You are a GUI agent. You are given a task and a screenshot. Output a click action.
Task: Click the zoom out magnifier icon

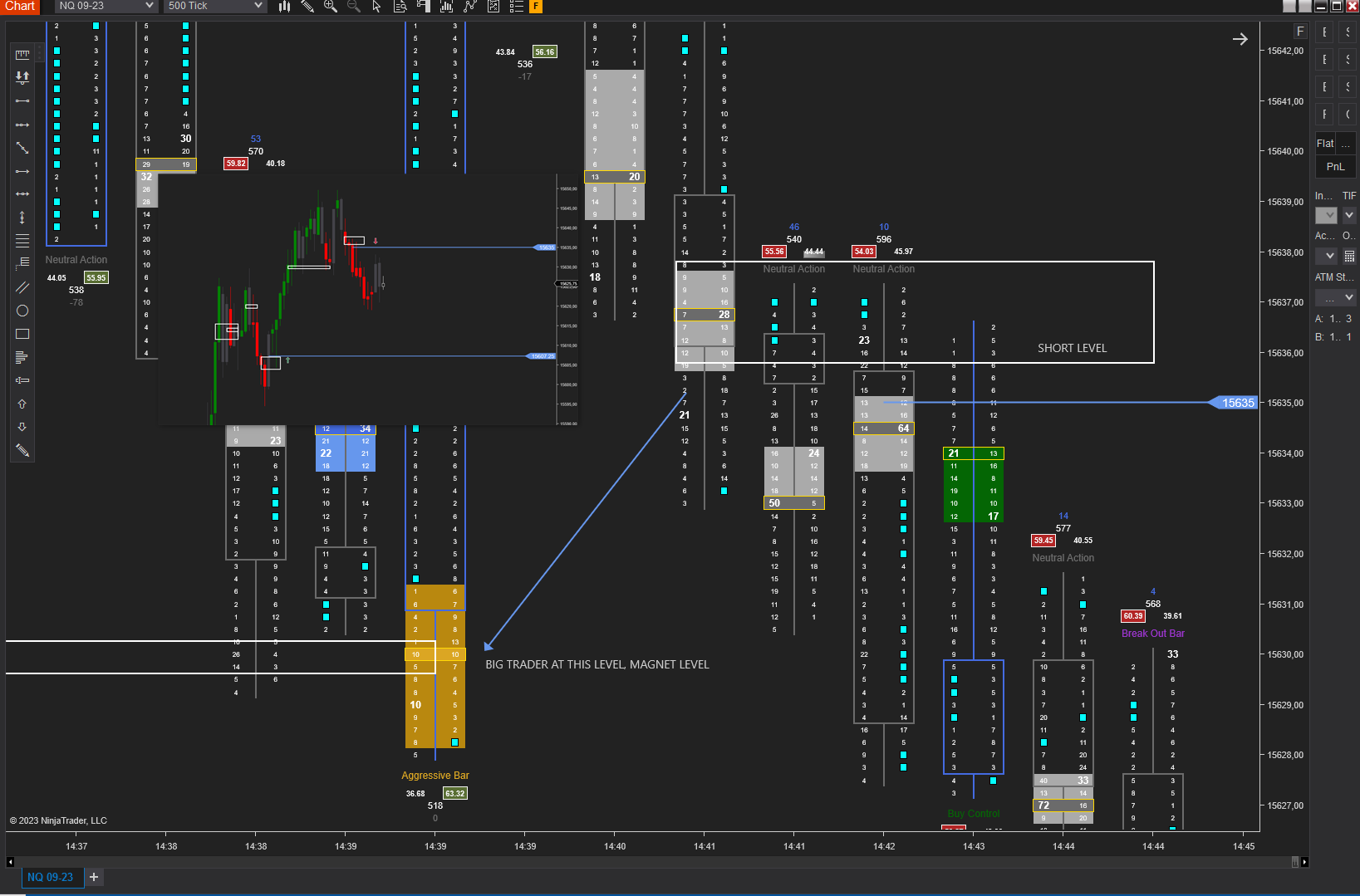[354, 6]
